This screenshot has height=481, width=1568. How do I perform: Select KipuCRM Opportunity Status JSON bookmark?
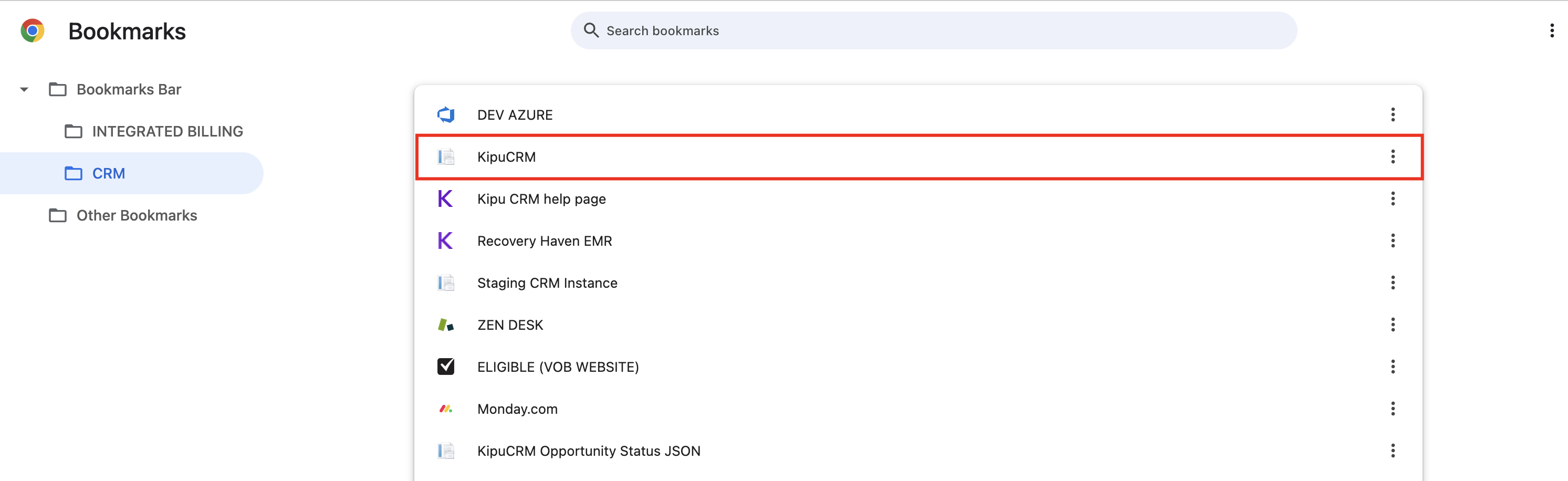click(x=588, y=451)
